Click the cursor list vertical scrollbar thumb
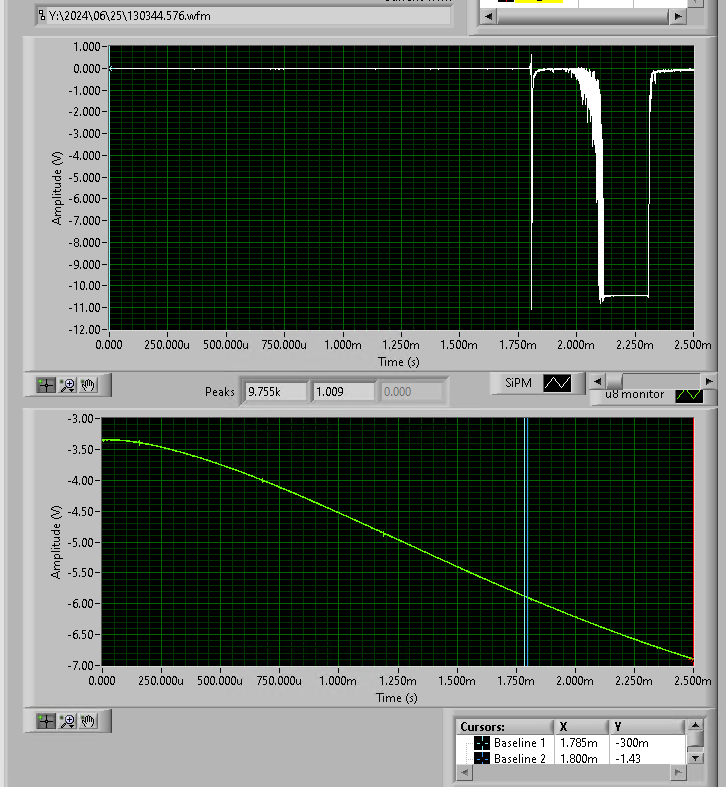Screen dimensions: 726x788 (695, 739)
